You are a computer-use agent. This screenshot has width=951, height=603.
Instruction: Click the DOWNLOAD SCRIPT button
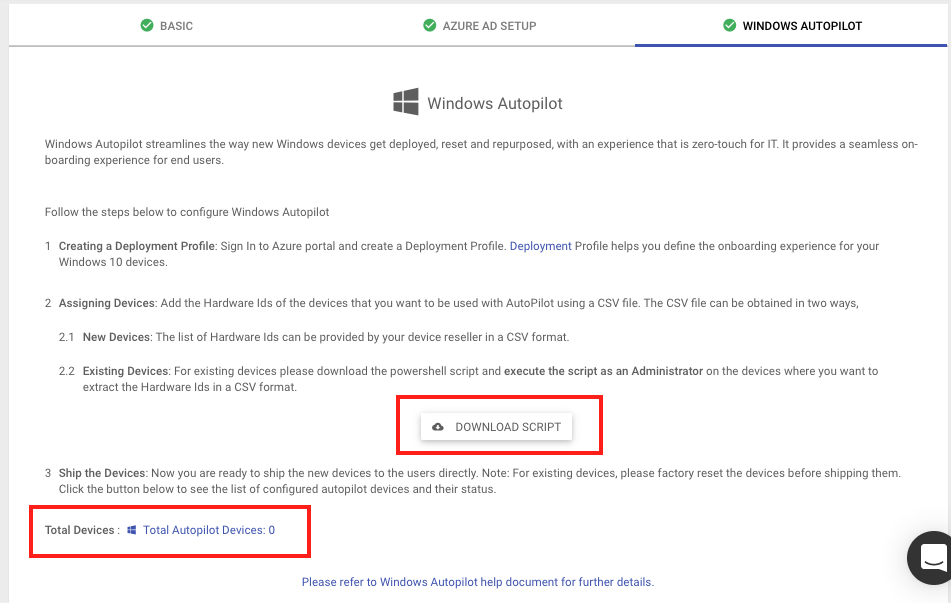point(496,427)
